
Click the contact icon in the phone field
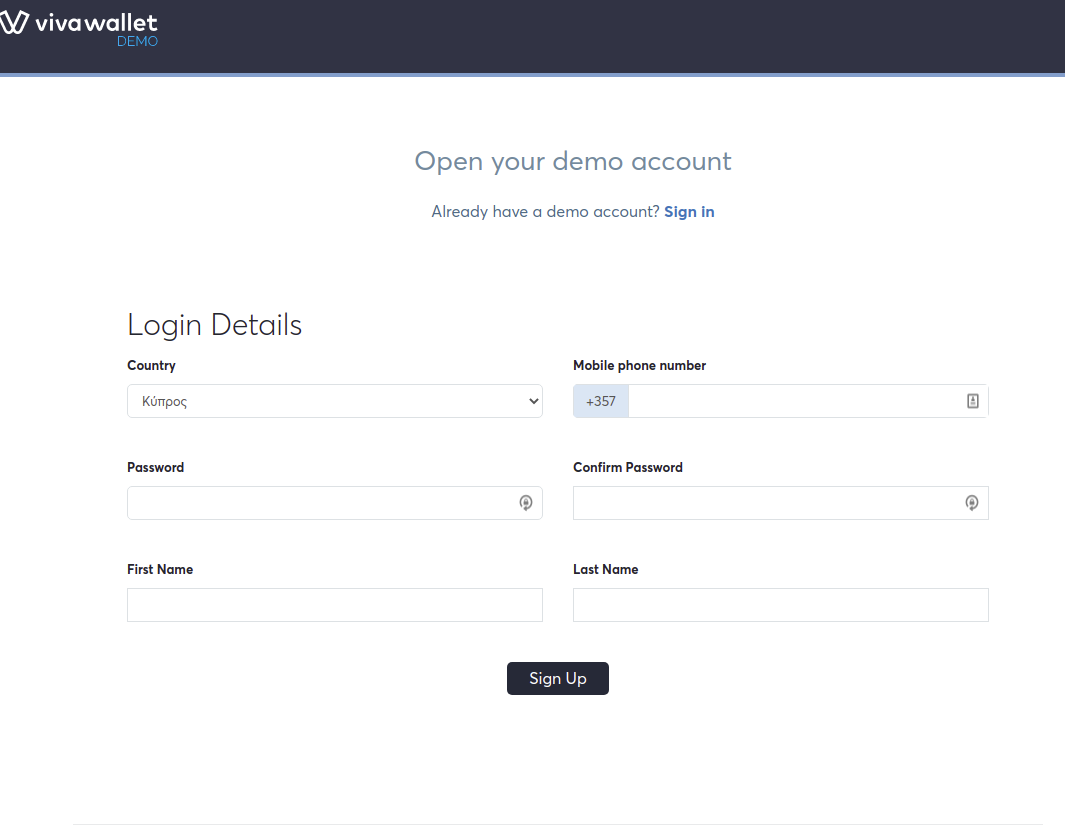point(971,401)
